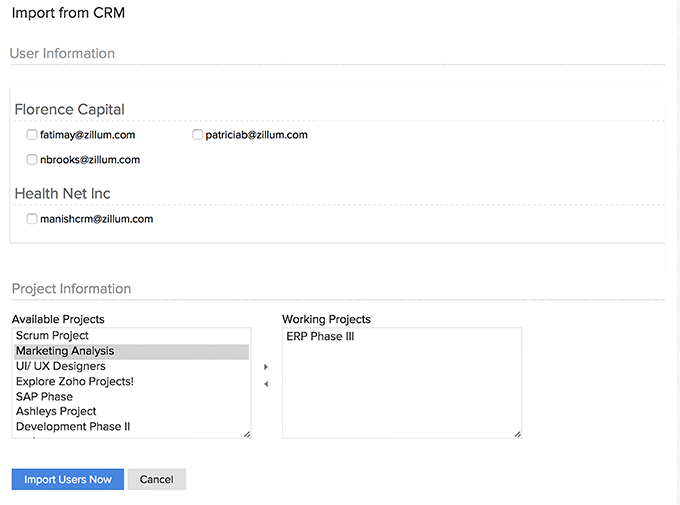The image size is (680, 505).
Task: Cancel the CRM import
Action: click(x=156, y=479)
